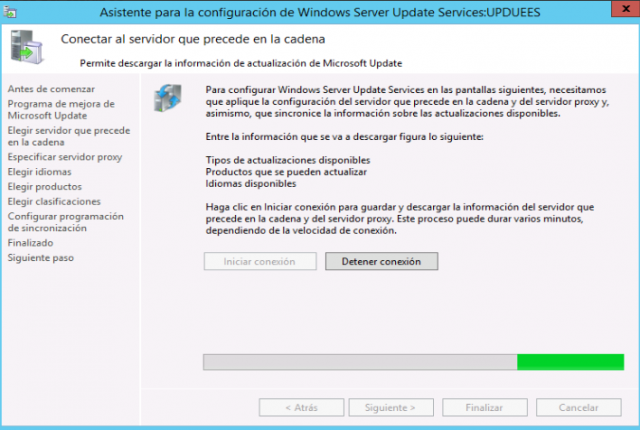Click the Finalizar button

point(485,407)
